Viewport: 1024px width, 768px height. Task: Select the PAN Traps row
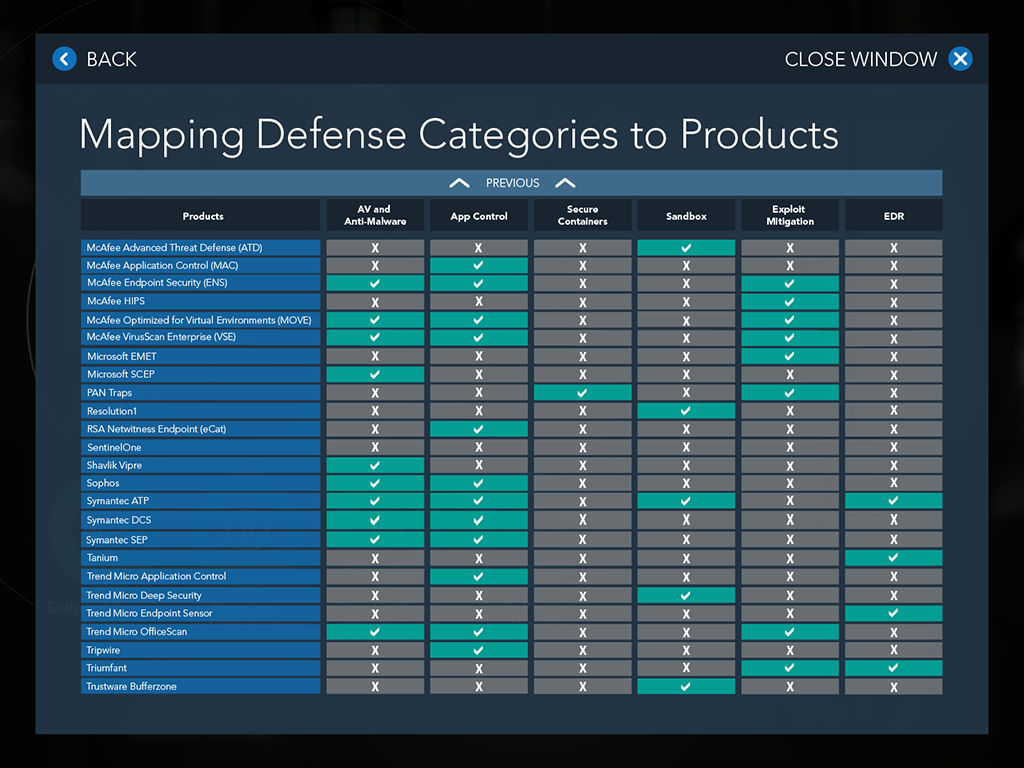click(200, 392)
